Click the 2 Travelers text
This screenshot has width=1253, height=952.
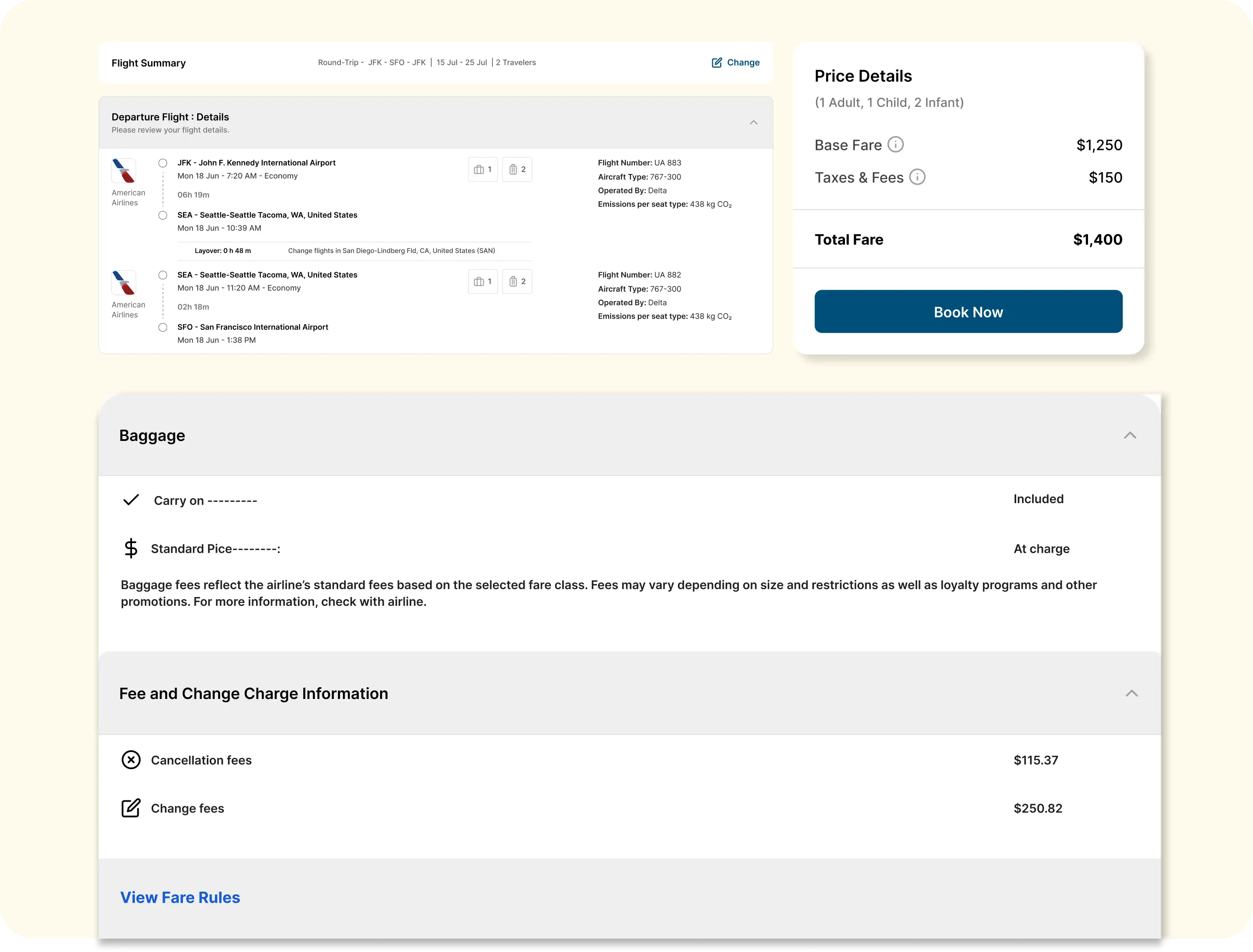click(516, 62)
